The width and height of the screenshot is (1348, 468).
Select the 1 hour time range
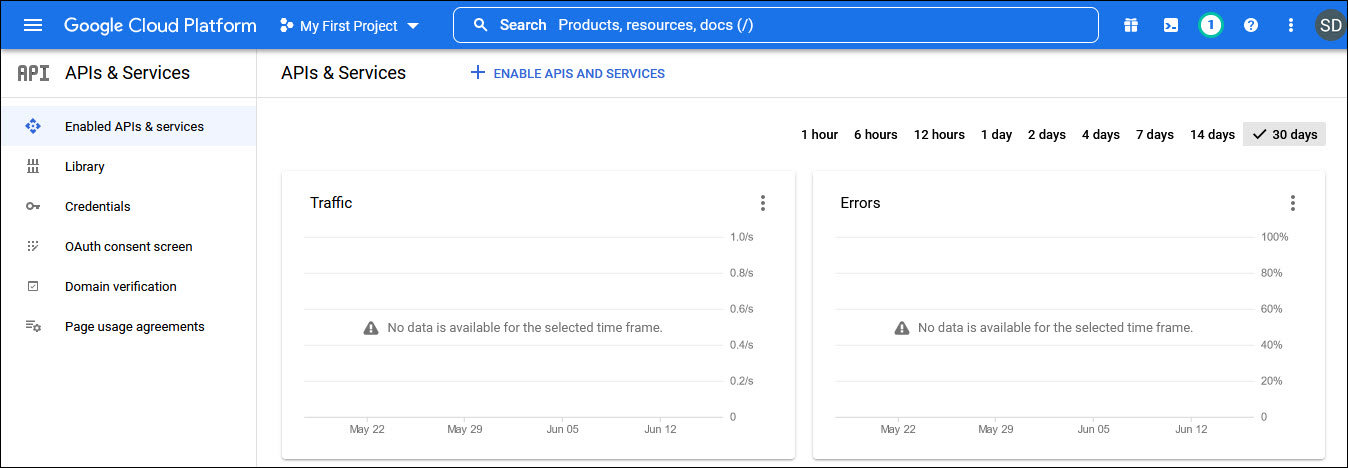pos(819,134)
